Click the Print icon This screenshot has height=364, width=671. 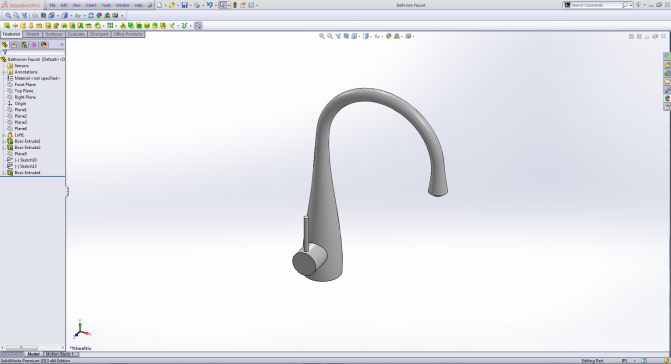coord(197,5)
